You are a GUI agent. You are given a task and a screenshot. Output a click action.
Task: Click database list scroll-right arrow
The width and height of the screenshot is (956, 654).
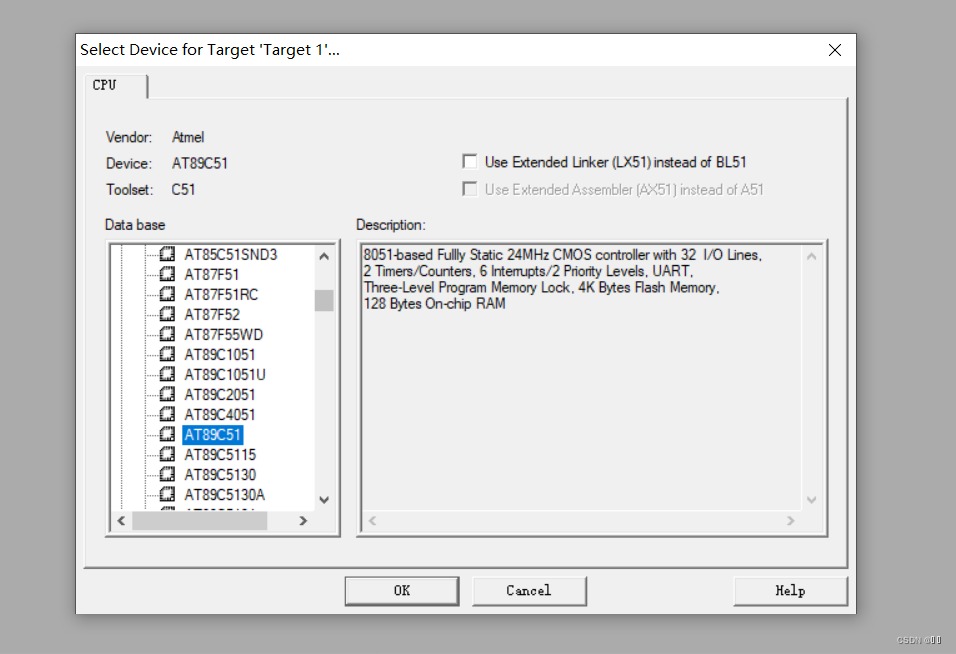click(x=303, y=521)
